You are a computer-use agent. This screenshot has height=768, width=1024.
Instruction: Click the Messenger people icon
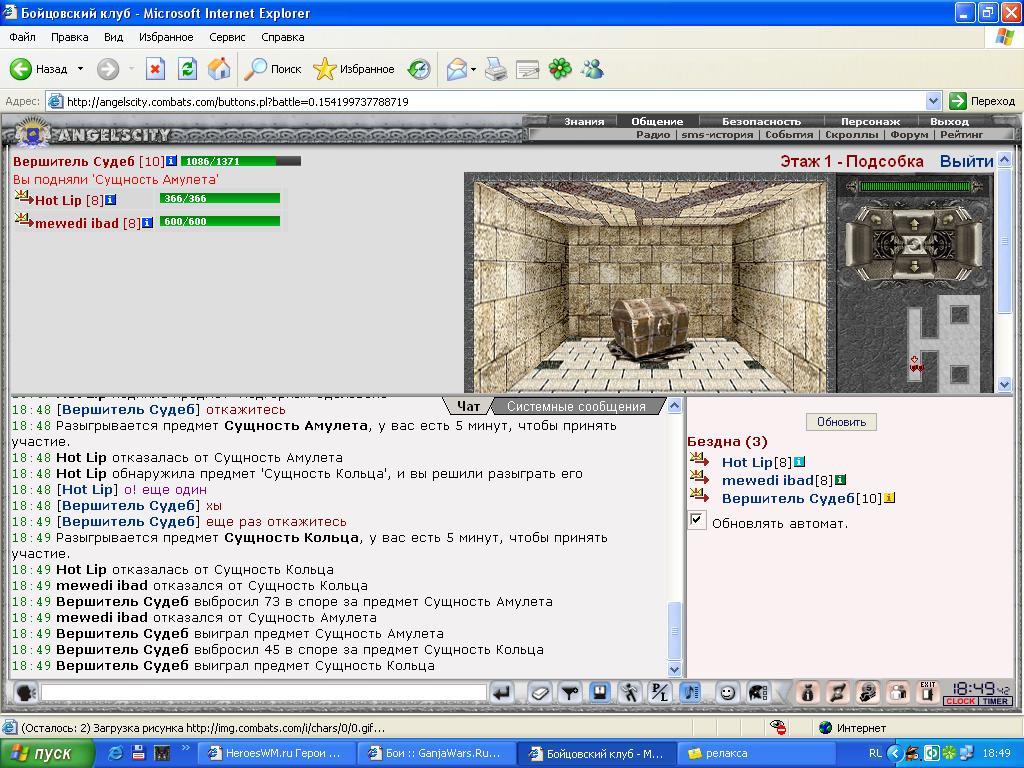tap(593, 69)
